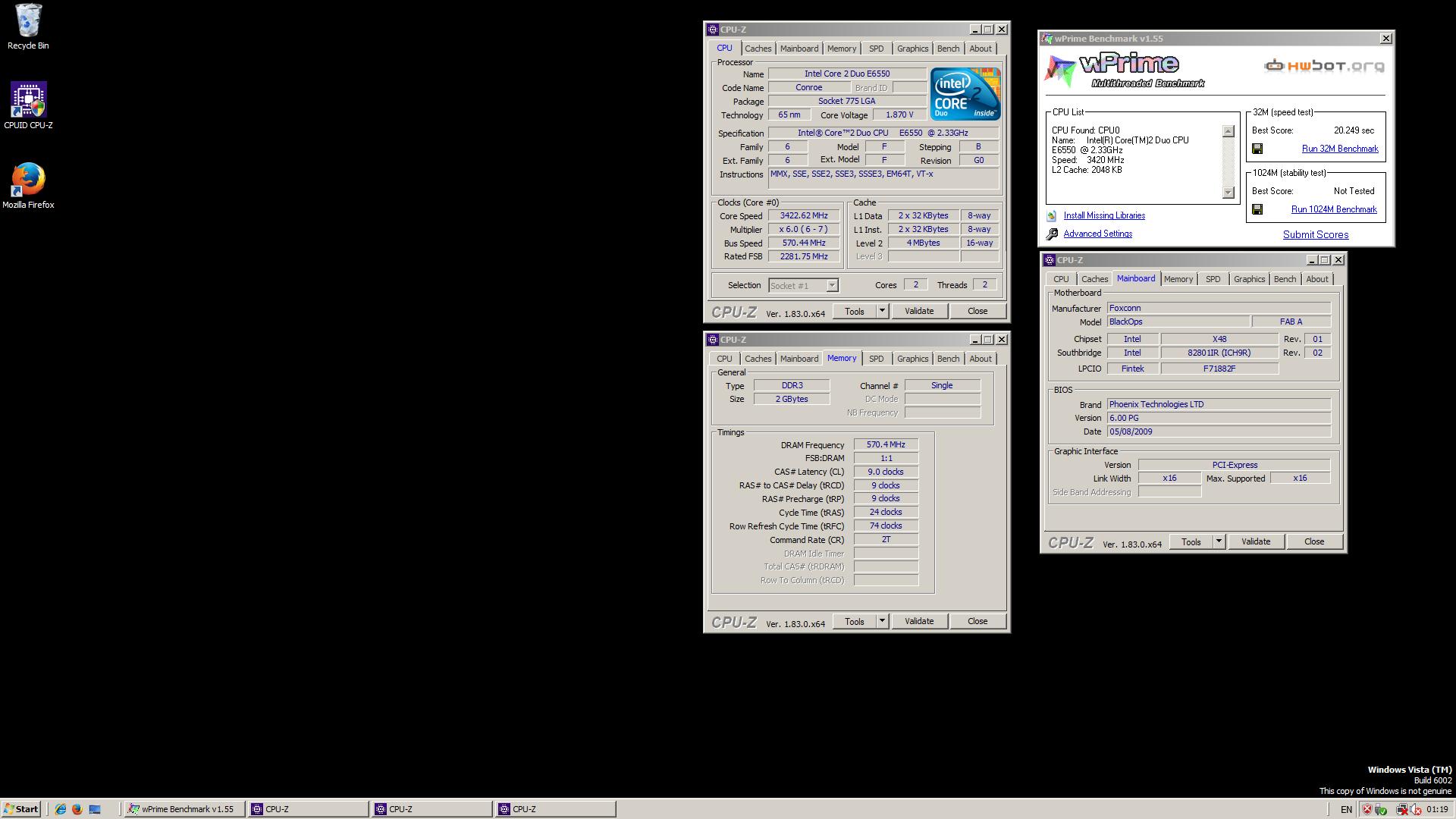Open Caches tab in top CPU-Z window

(x=758, y=49)
